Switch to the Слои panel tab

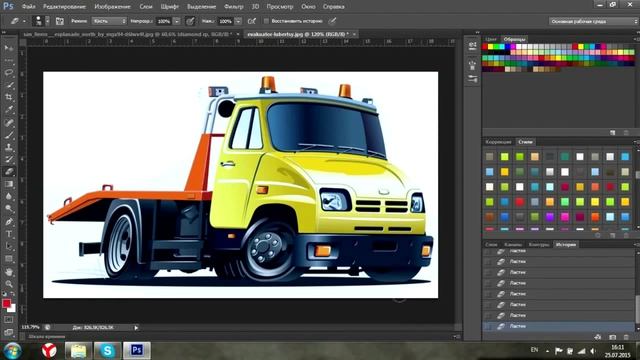[491, 244]
